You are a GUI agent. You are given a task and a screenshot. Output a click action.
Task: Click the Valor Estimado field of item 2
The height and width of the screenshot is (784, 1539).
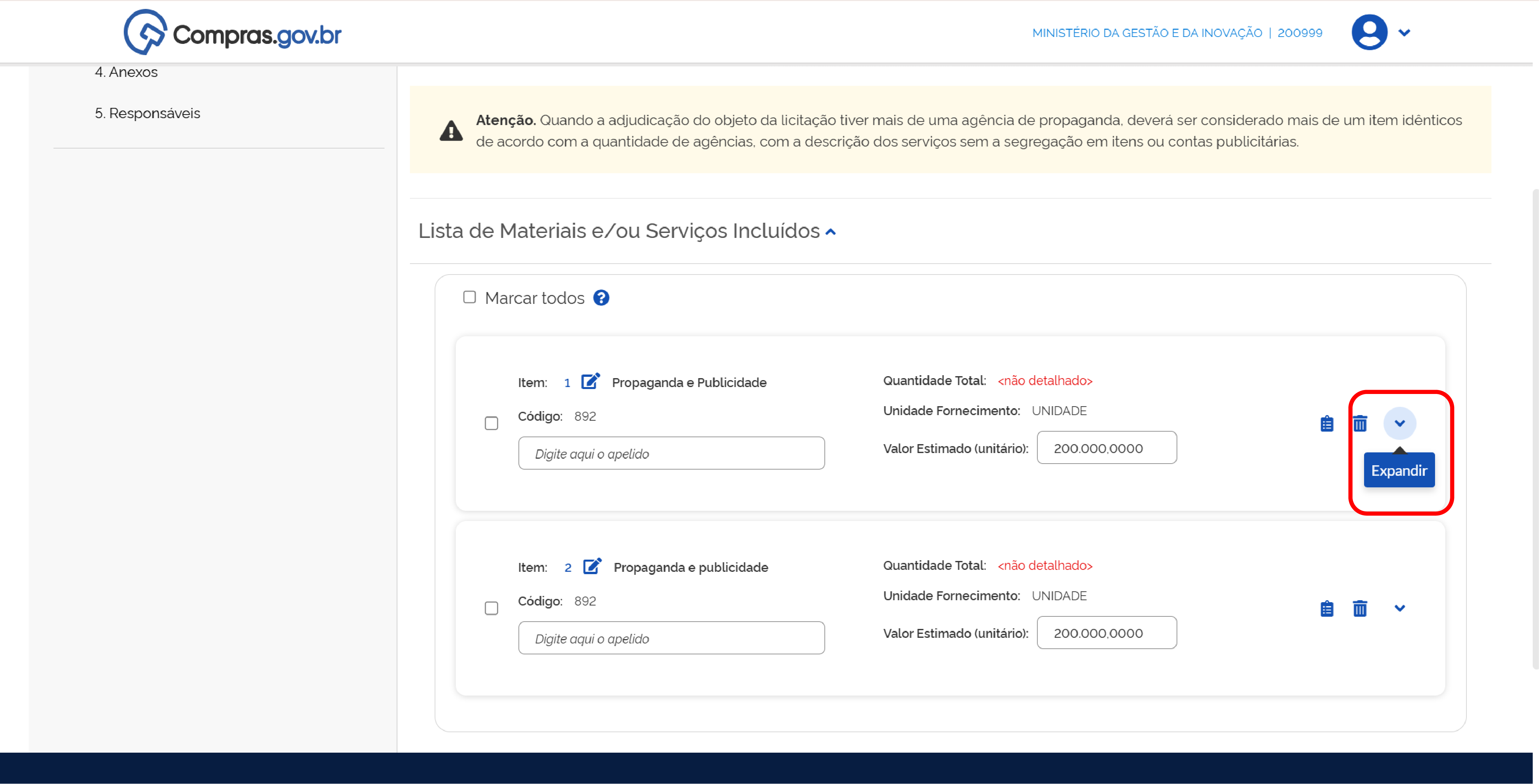point(1106,633)
